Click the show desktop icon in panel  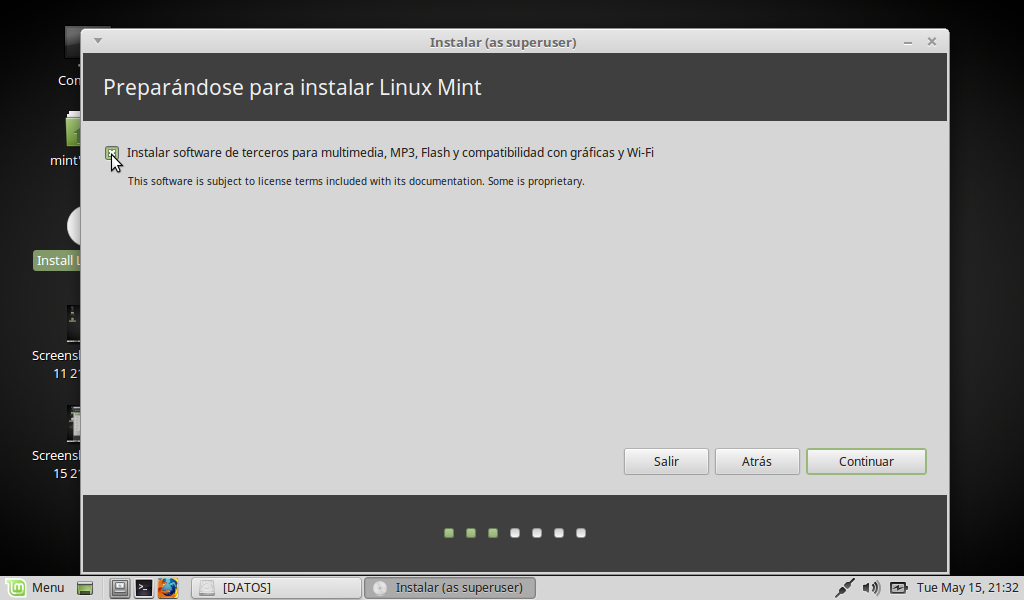85,588
